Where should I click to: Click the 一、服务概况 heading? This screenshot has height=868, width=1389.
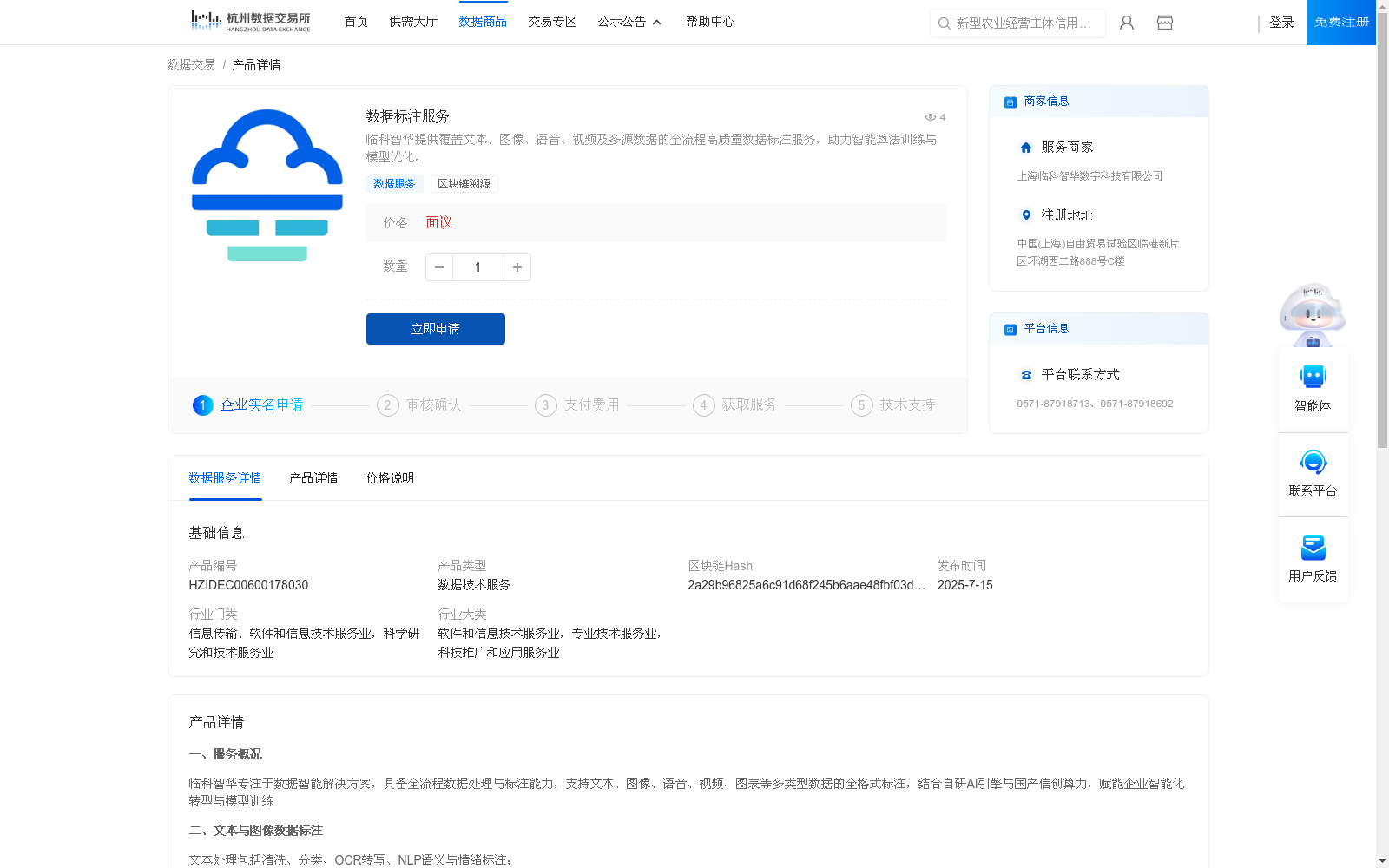[x=225, y=754]
